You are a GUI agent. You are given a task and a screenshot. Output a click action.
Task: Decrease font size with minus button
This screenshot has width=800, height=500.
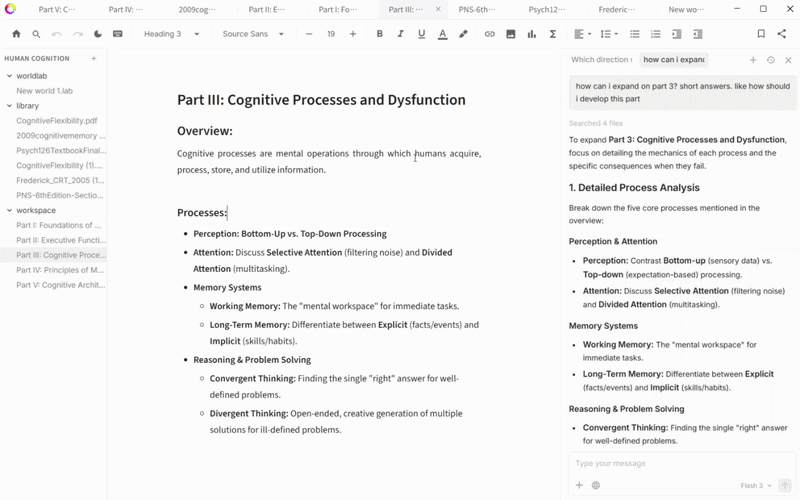(309, 34)
